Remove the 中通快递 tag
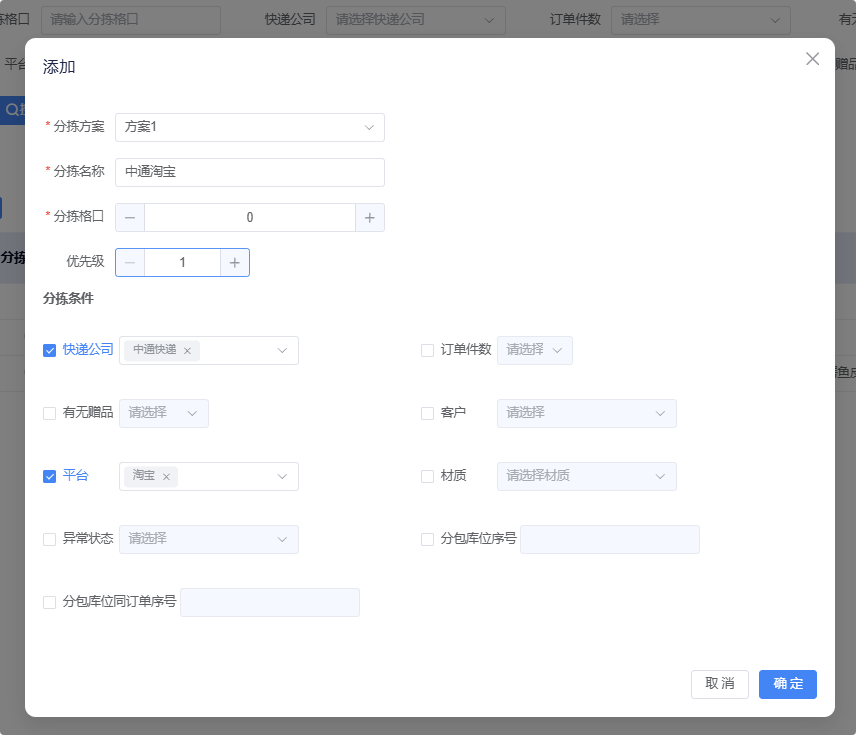 pos(187,351)
